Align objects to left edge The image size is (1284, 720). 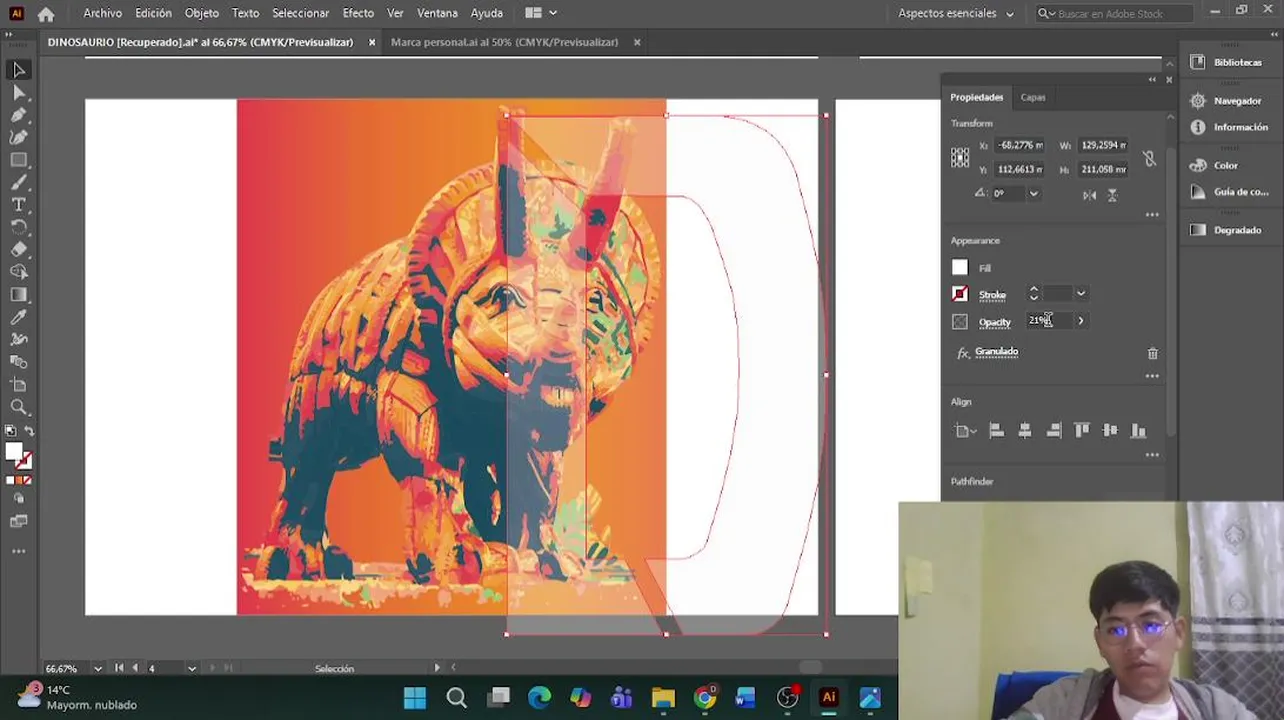coord(996,431)
